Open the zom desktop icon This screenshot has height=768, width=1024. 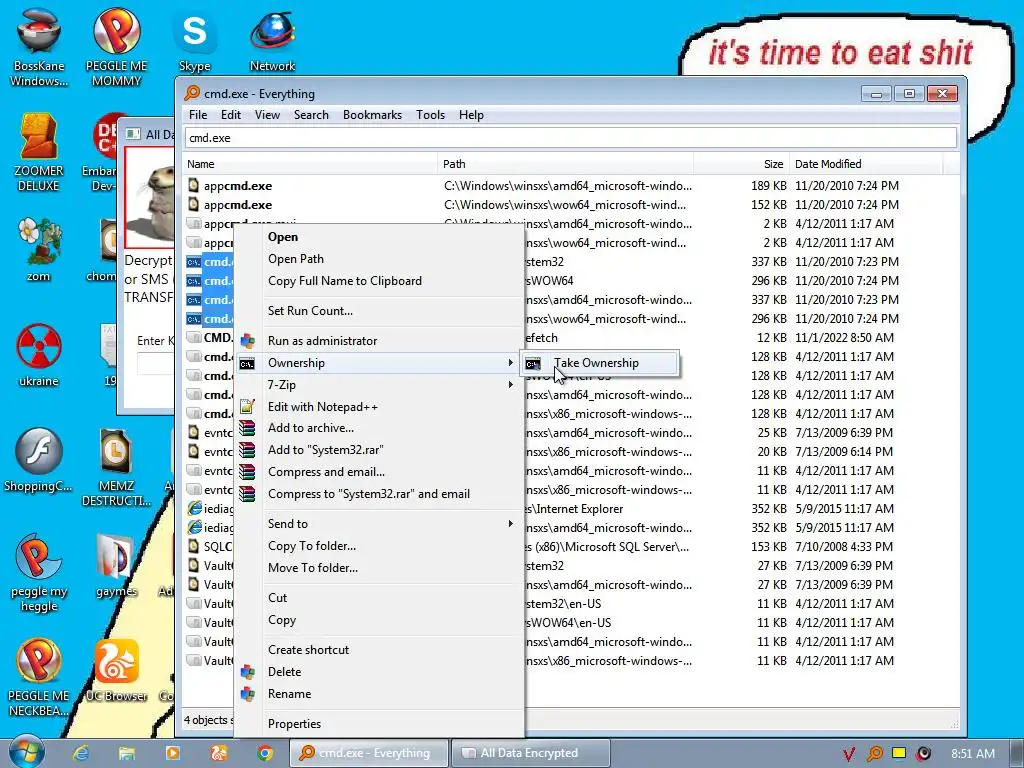39,249
